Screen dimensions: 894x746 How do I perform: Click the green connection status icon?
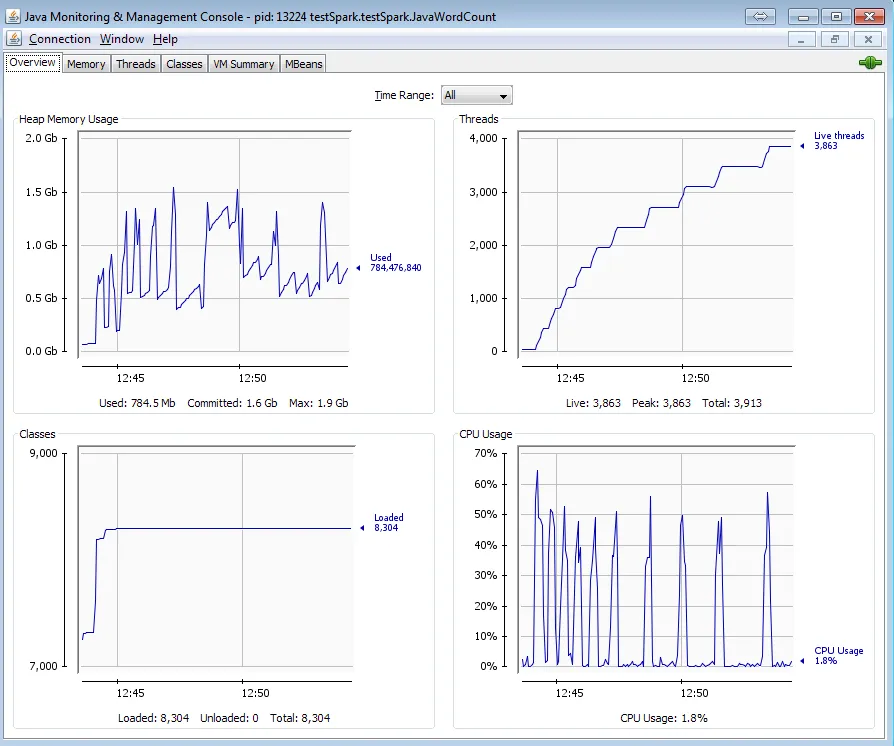tap(870, 63)
